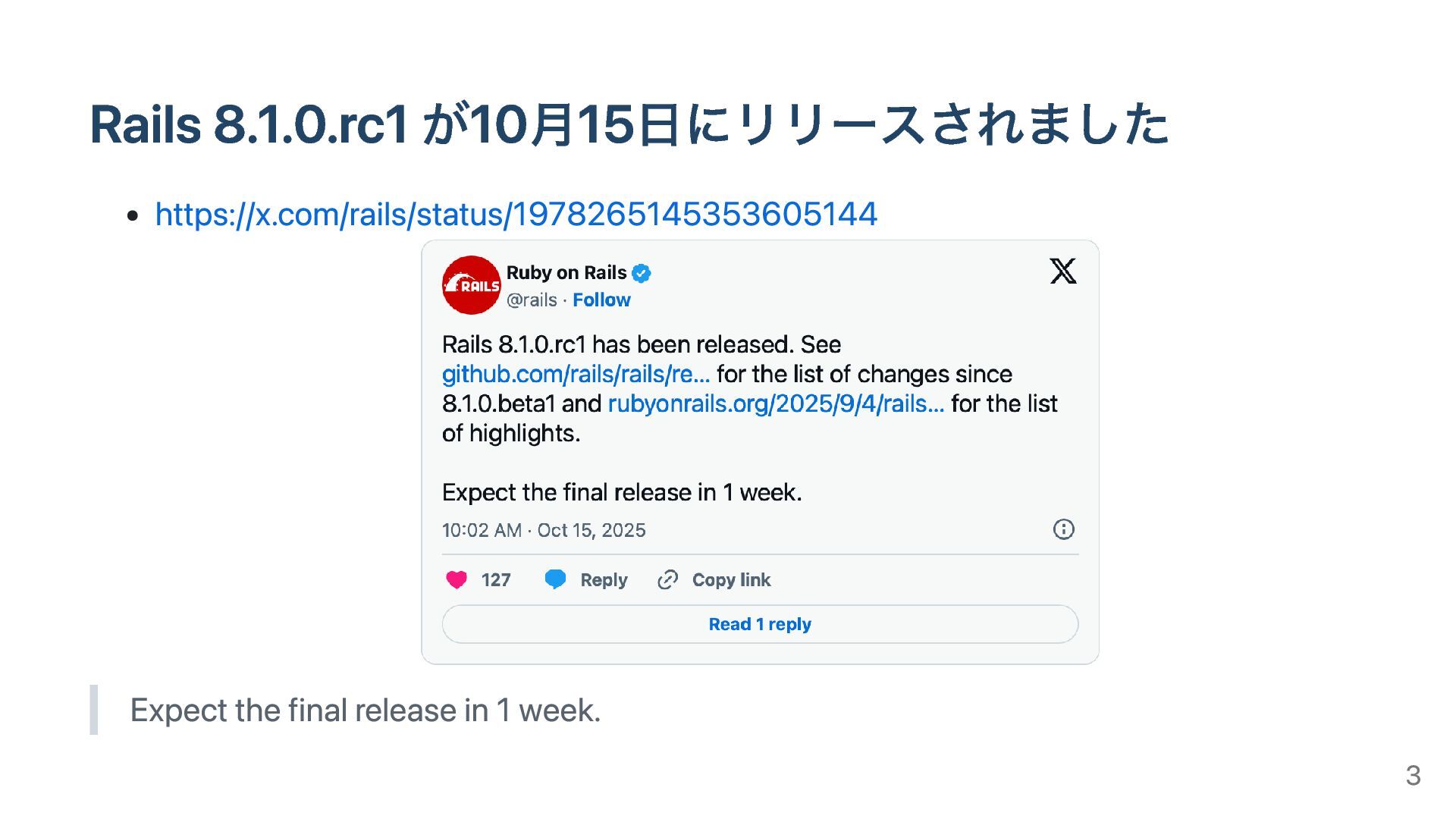Click the Copy link text

[x=731, y=580]
